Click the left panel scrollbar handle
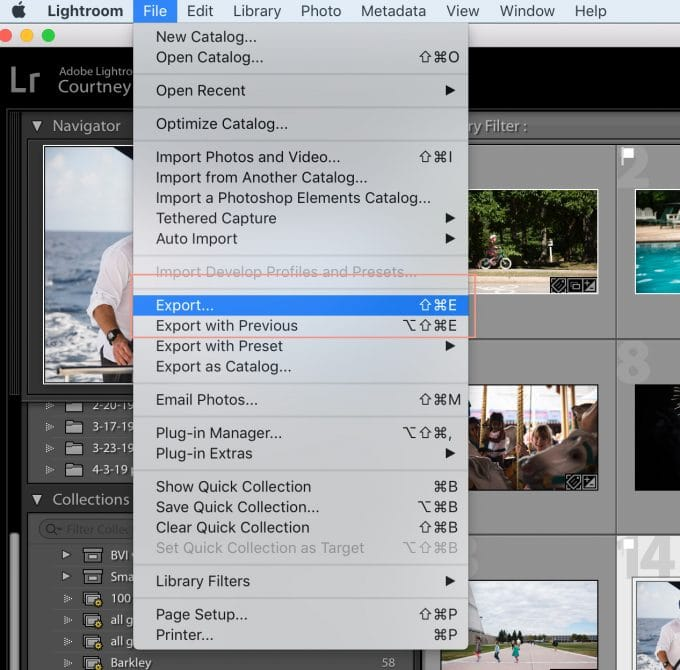This screenshot has height=670, width=680. (14, 602)
